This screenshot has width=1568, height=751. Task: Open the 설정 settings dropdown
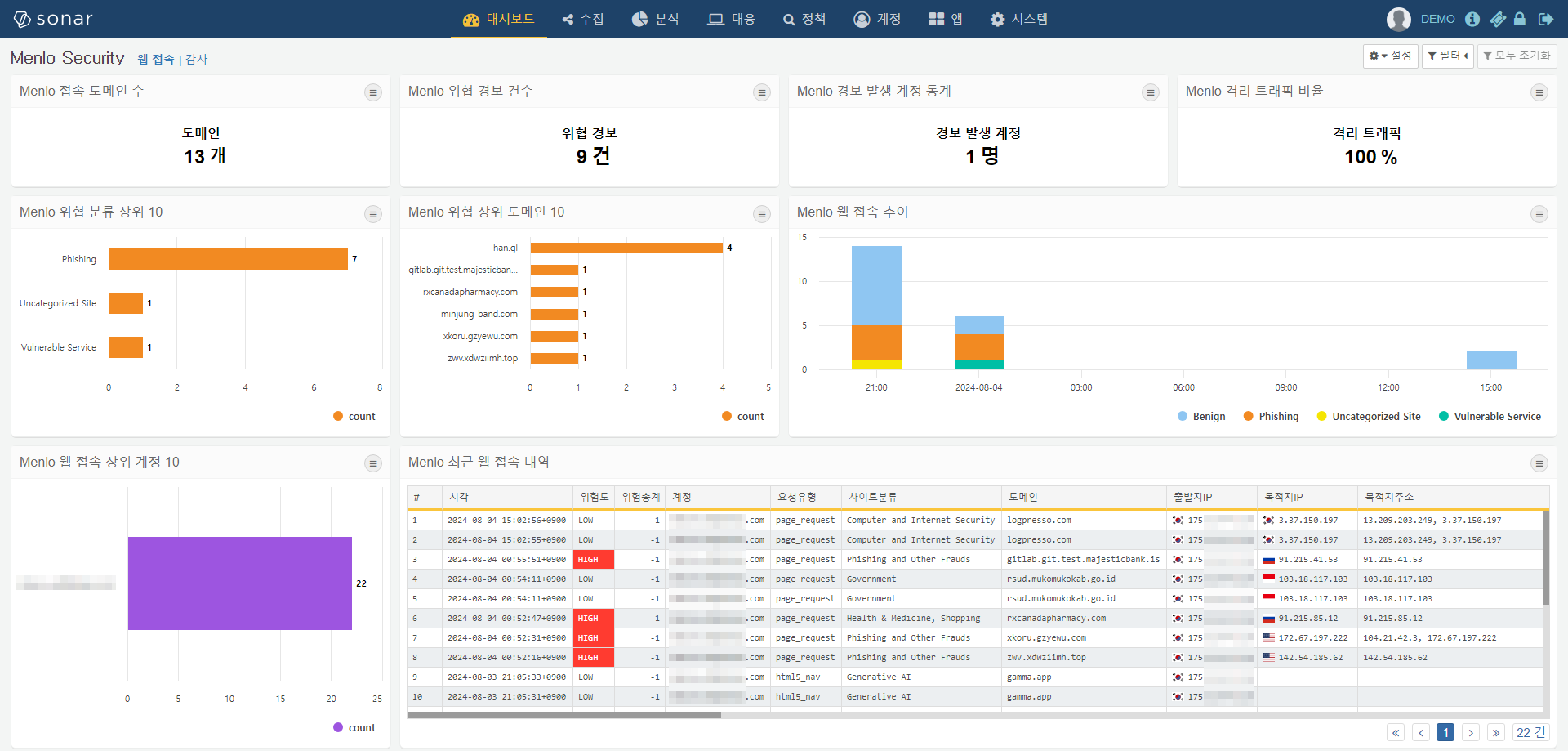coord(1390,56)
